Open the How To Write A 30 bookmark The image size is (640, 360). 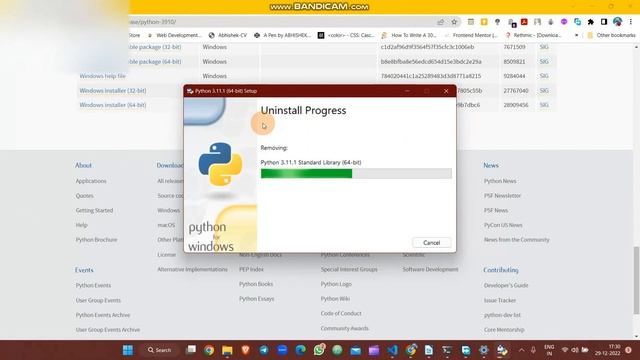(x=409, y=36)
